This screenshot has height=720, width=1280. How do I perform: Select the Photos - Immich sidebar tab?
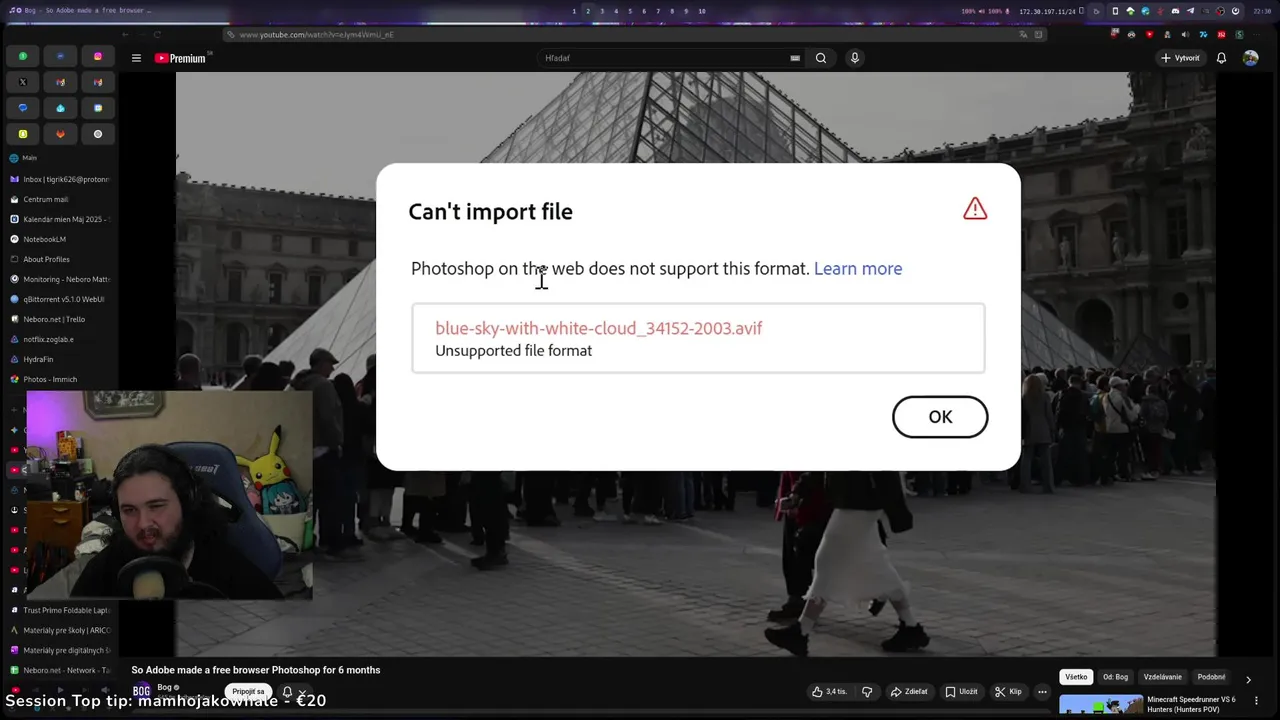60,379
